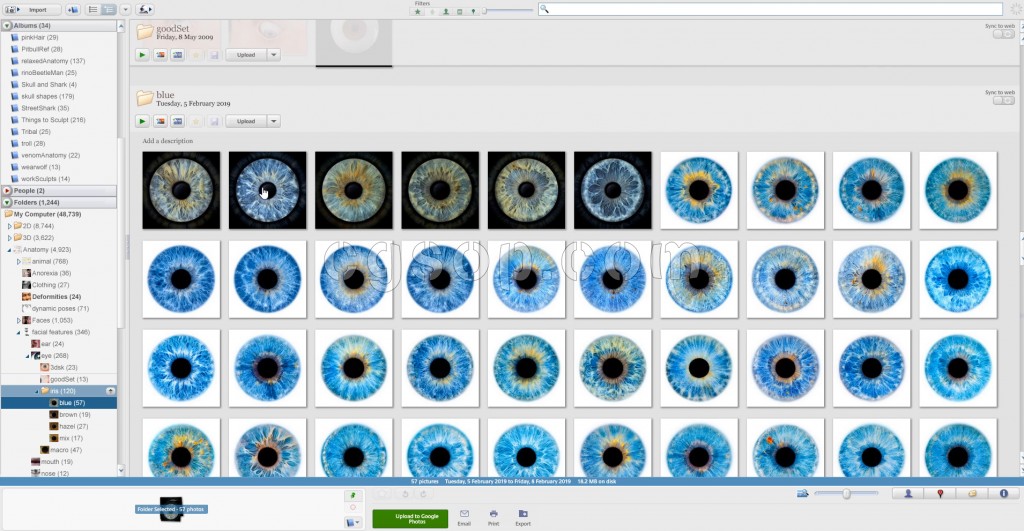Click Upload button for goodSet folder
The width and height of the screenshot is (1024, 531).
pyautogui.click(x=246, y=55)
